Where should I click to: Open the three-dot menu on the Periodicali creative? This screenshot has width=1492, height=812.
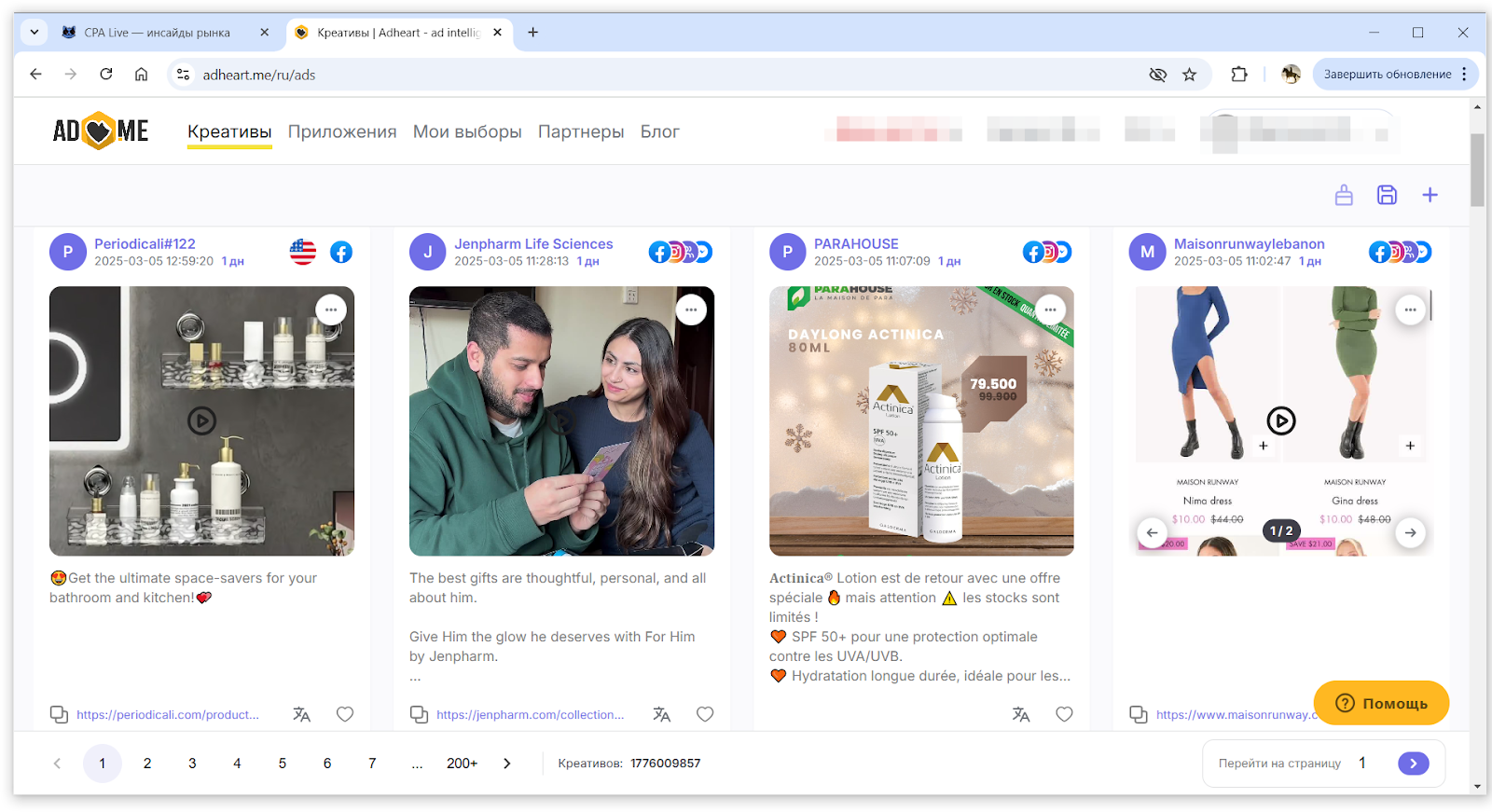pos(331,310)
